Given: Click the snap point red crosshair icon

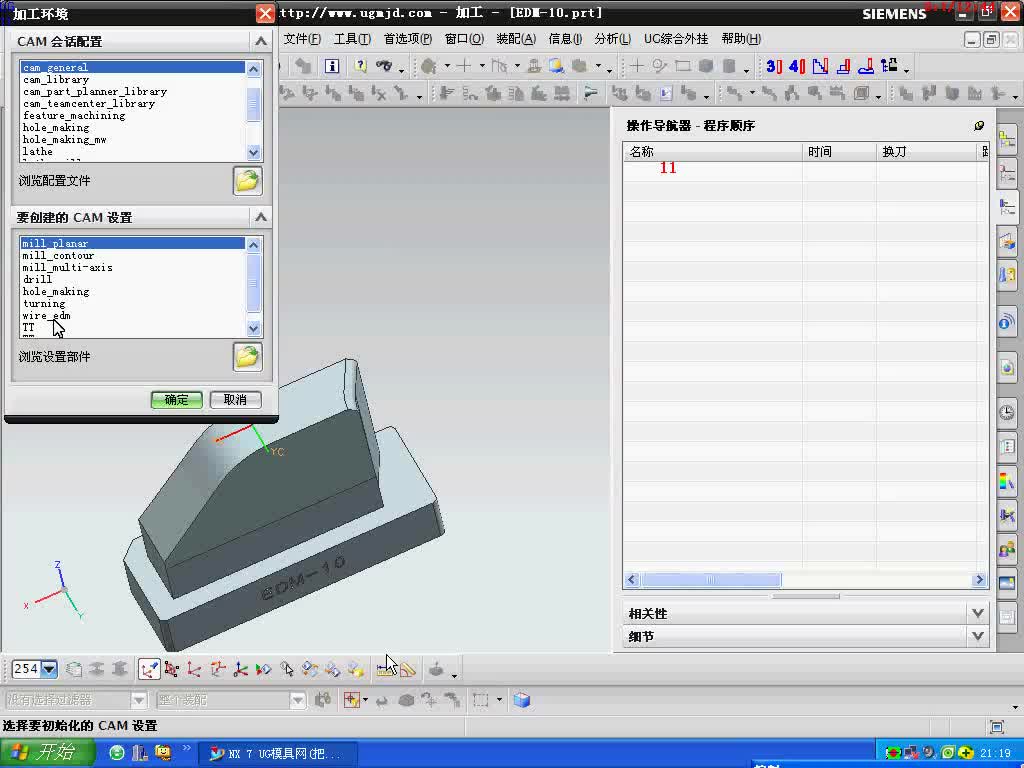Looking at the screenshot, I should 352,700.
